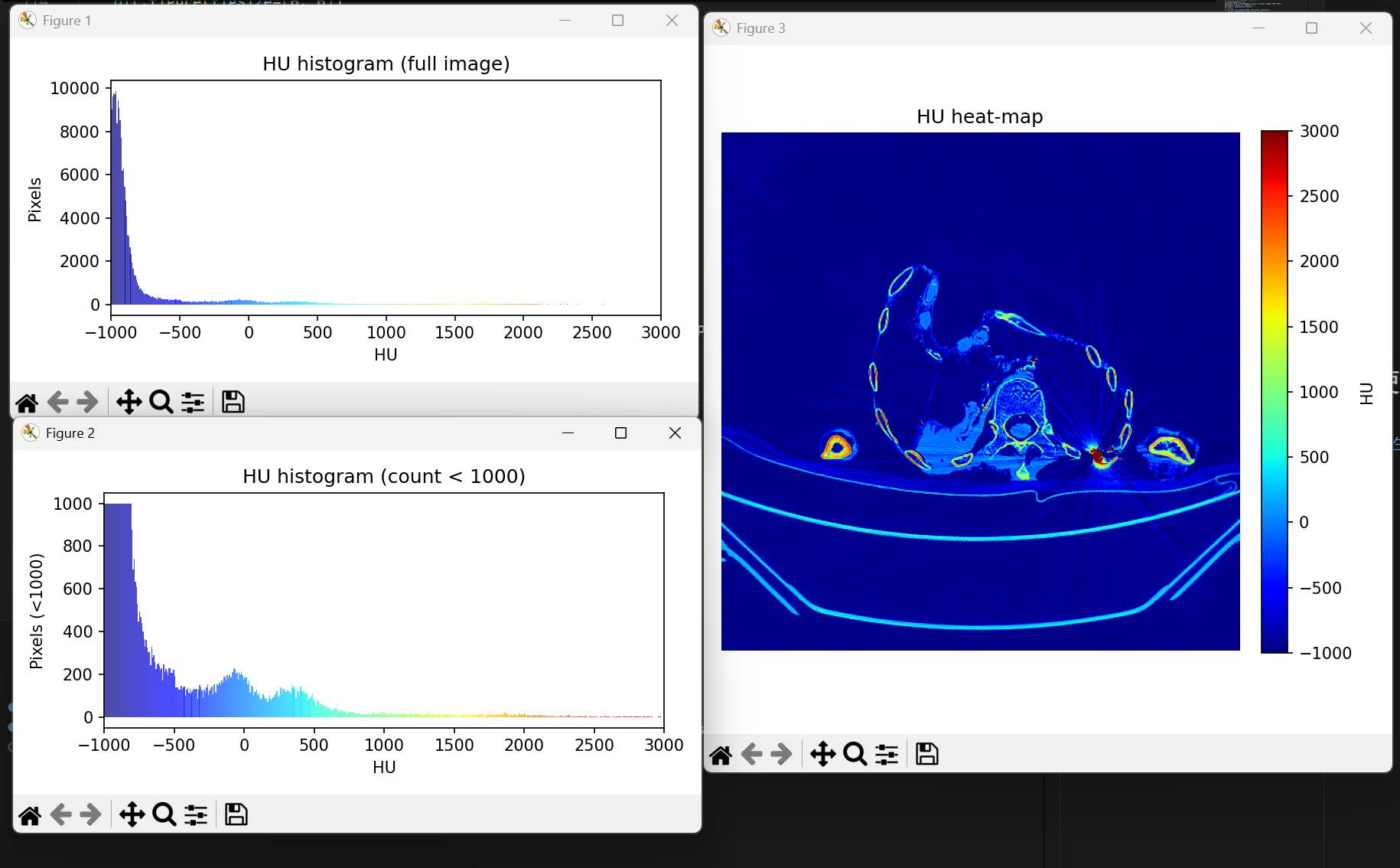Toggle Pan tool in Figure 3 toolbar
Viewport: 1400px width, 868px height.
[822, 755]
